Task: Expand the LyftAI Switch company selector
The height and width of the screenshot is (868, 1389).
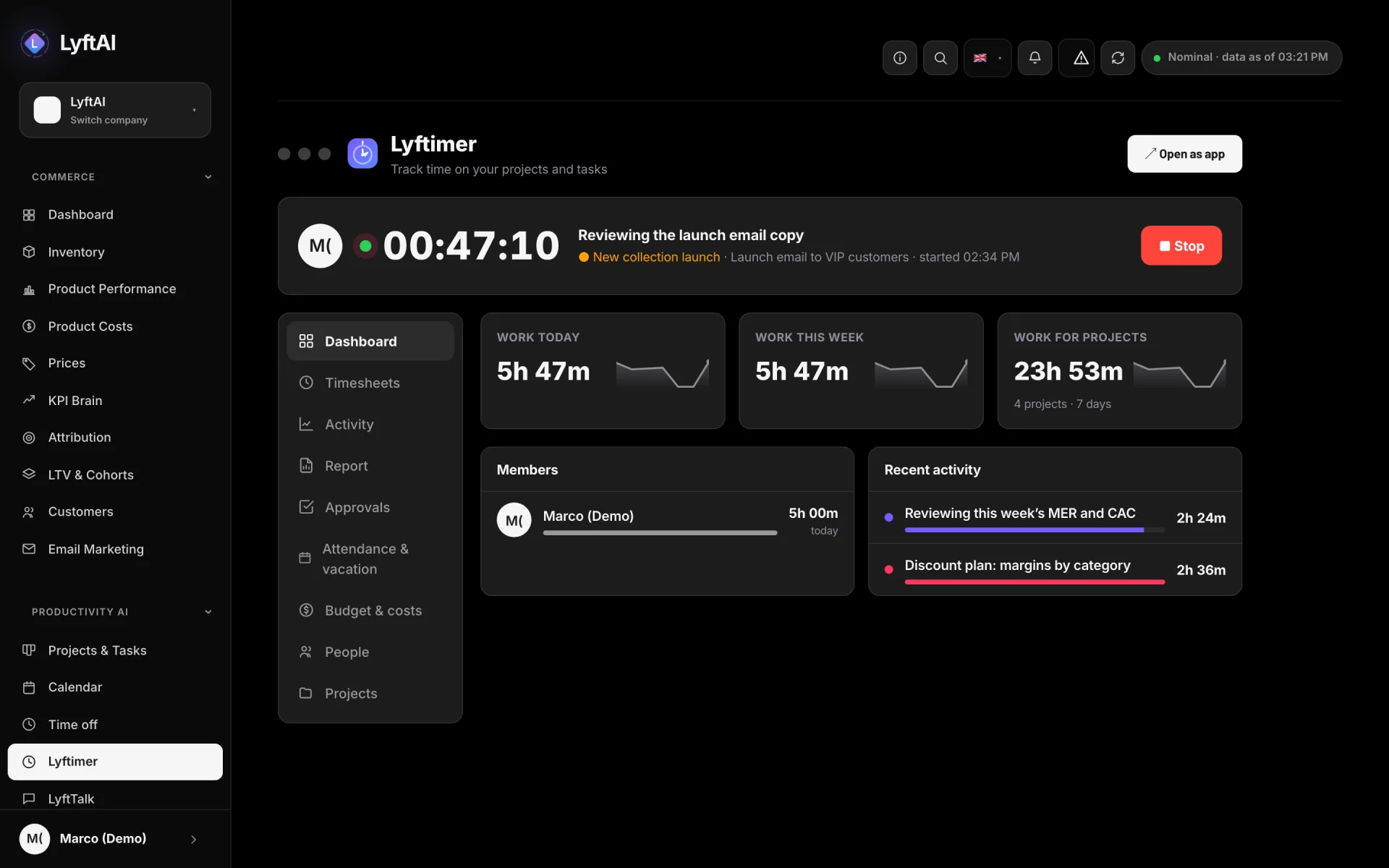Action: coord(115,110)
